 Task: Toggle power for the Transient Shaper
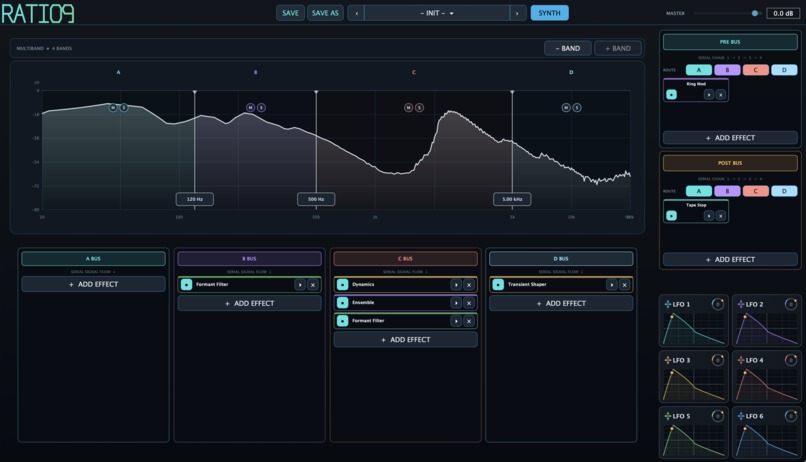click(x=498, y=285)
